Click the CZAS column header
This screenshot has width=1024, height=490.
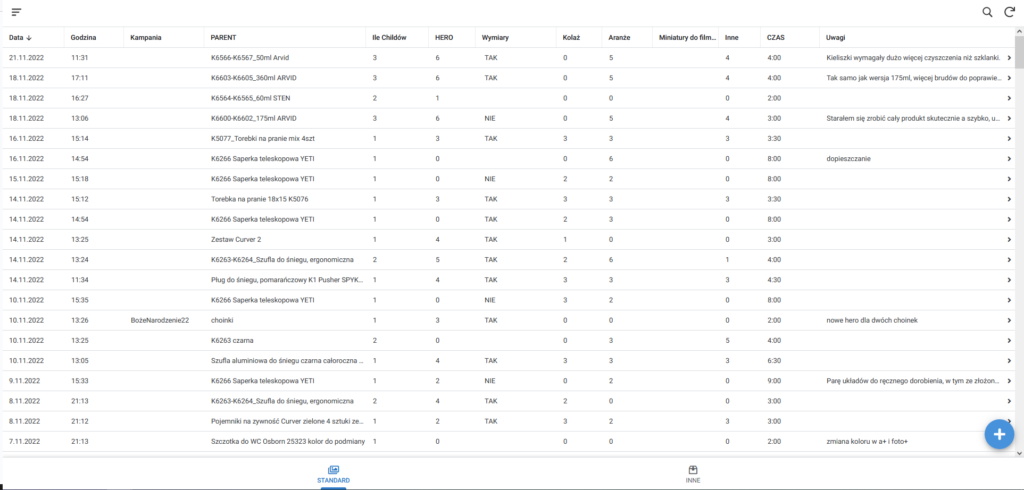(x=775, y=38)
